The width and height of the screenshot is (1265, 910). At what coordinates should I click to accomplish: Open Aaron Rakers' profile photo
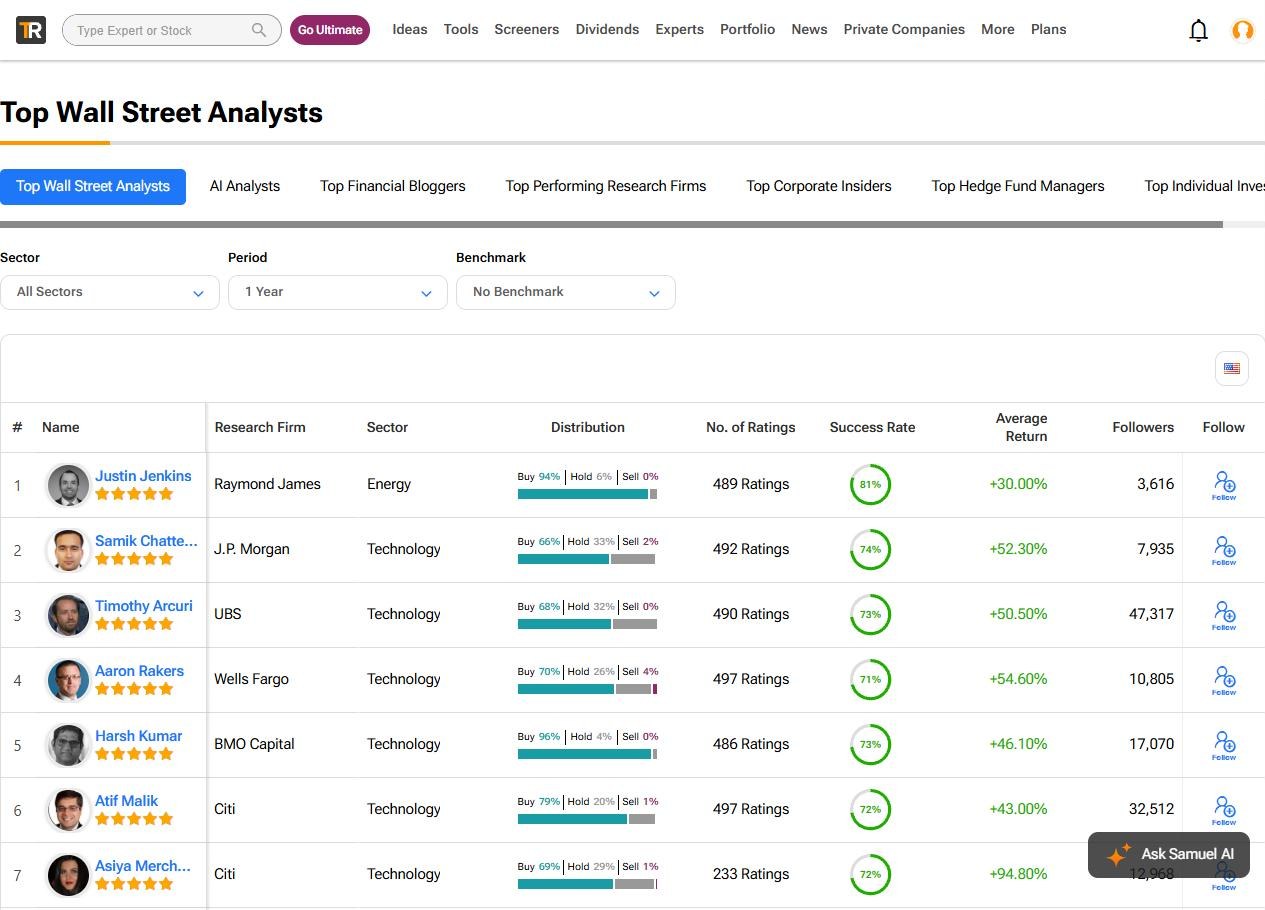[68, 680]
